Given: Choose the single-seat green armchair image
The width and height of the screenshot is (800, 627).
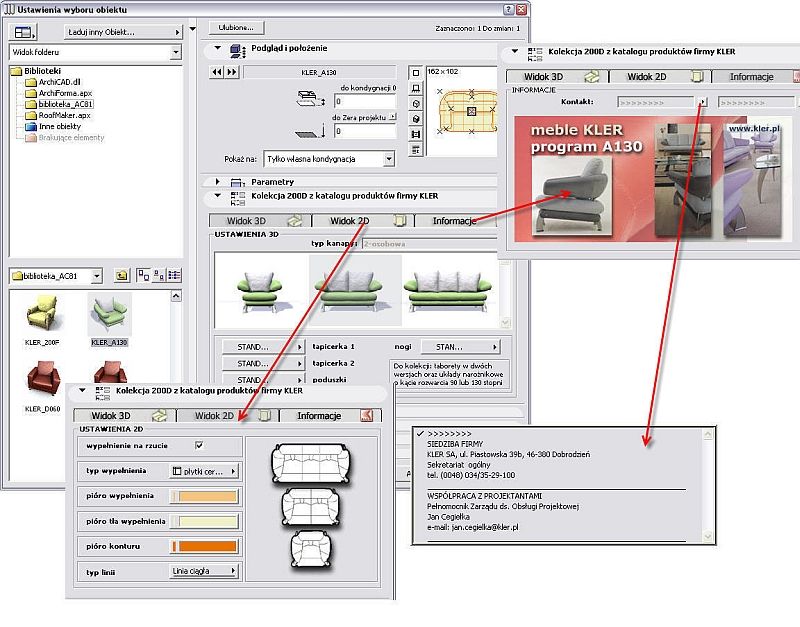Looking at the screenshot, I should (x=260, y=291).
